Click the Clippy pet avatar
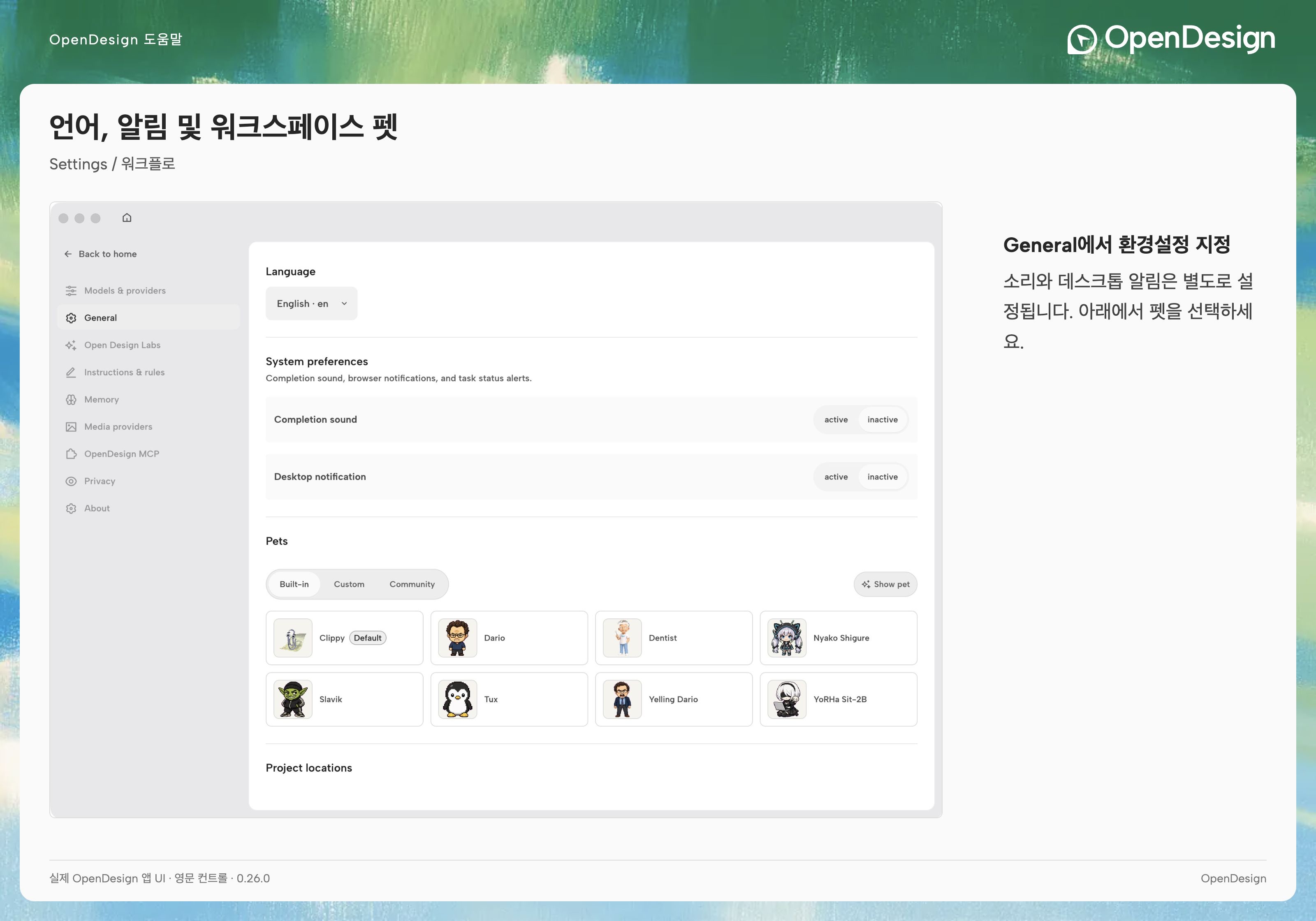 (x=293, y=638)
